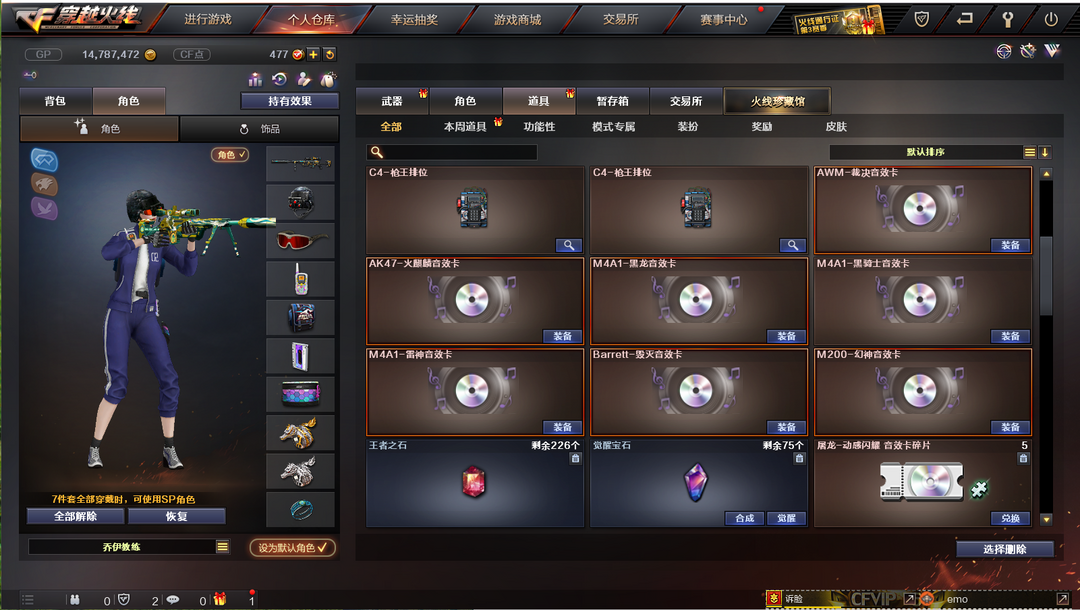Screen dimensions: 1080x610
Task: Expand the emo chat panel arrow
Action: point(1063,599)
